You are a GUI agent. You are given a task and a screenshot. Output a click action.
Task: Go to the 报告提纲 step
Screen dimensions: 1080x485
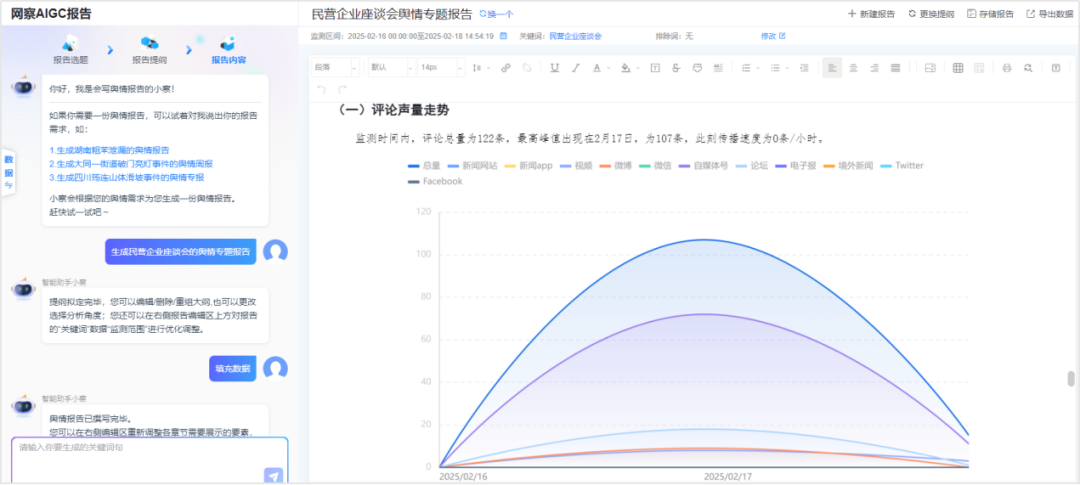(149, 50)
